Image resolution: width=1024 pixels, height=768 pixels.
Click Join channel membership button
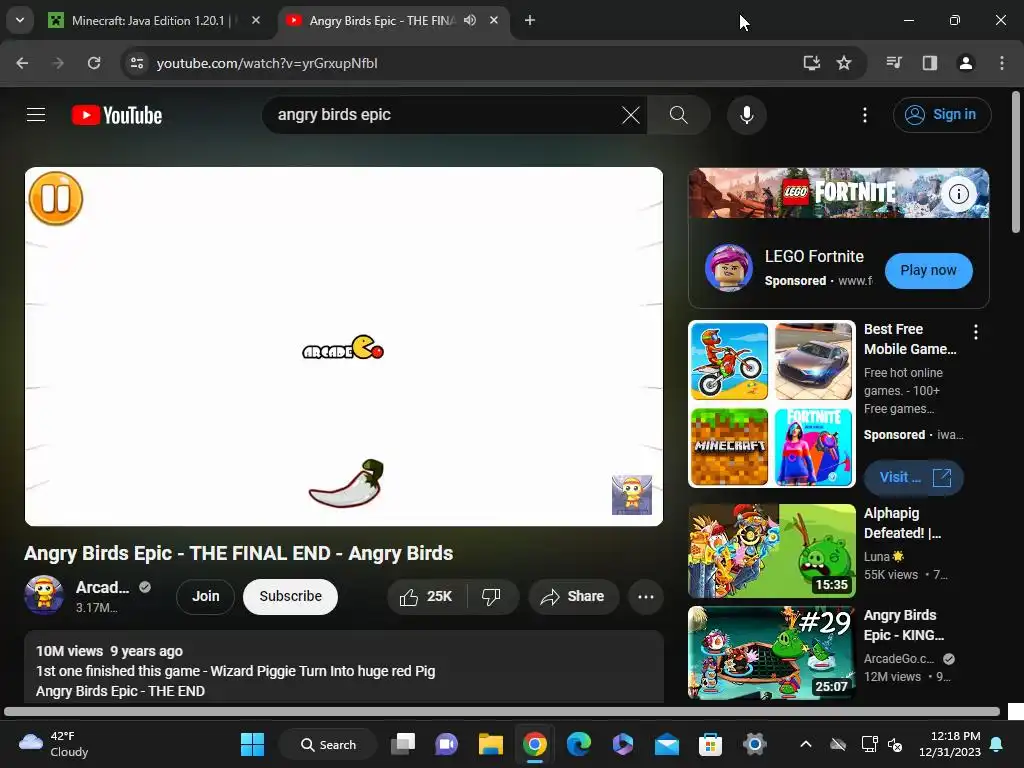[205, 596]
